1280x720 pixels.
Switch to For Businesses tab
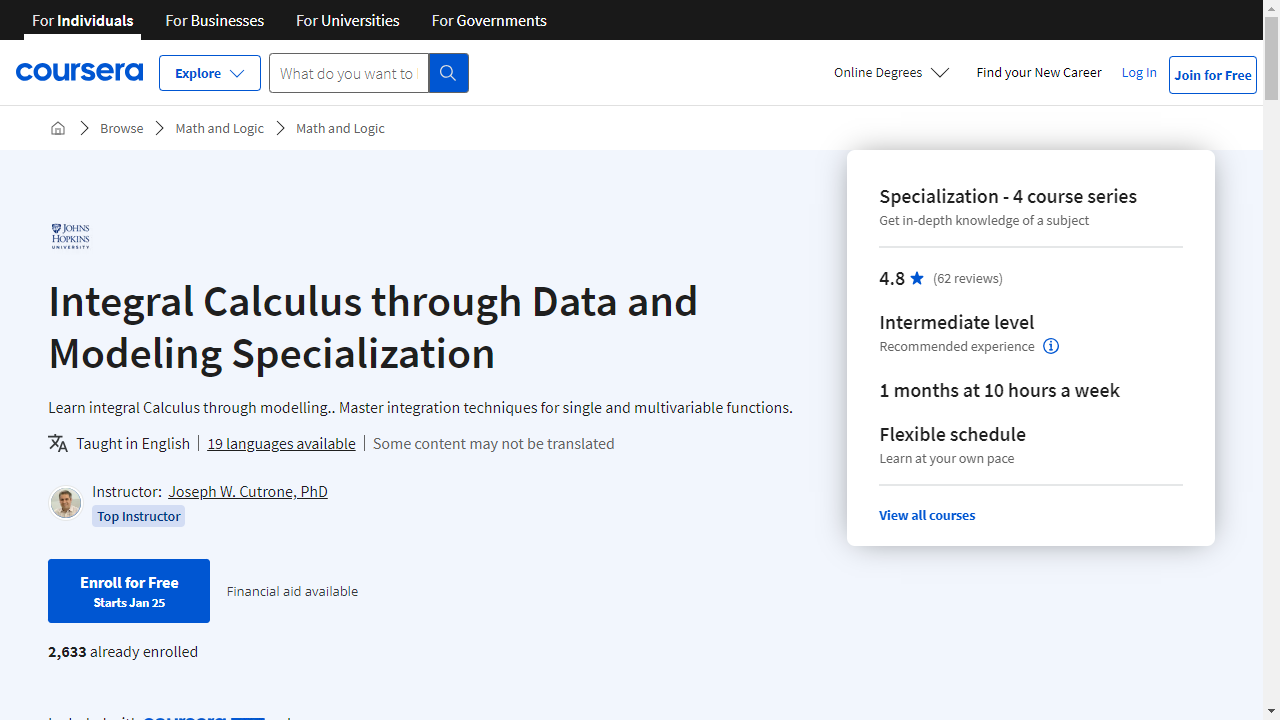click(215, 20)
